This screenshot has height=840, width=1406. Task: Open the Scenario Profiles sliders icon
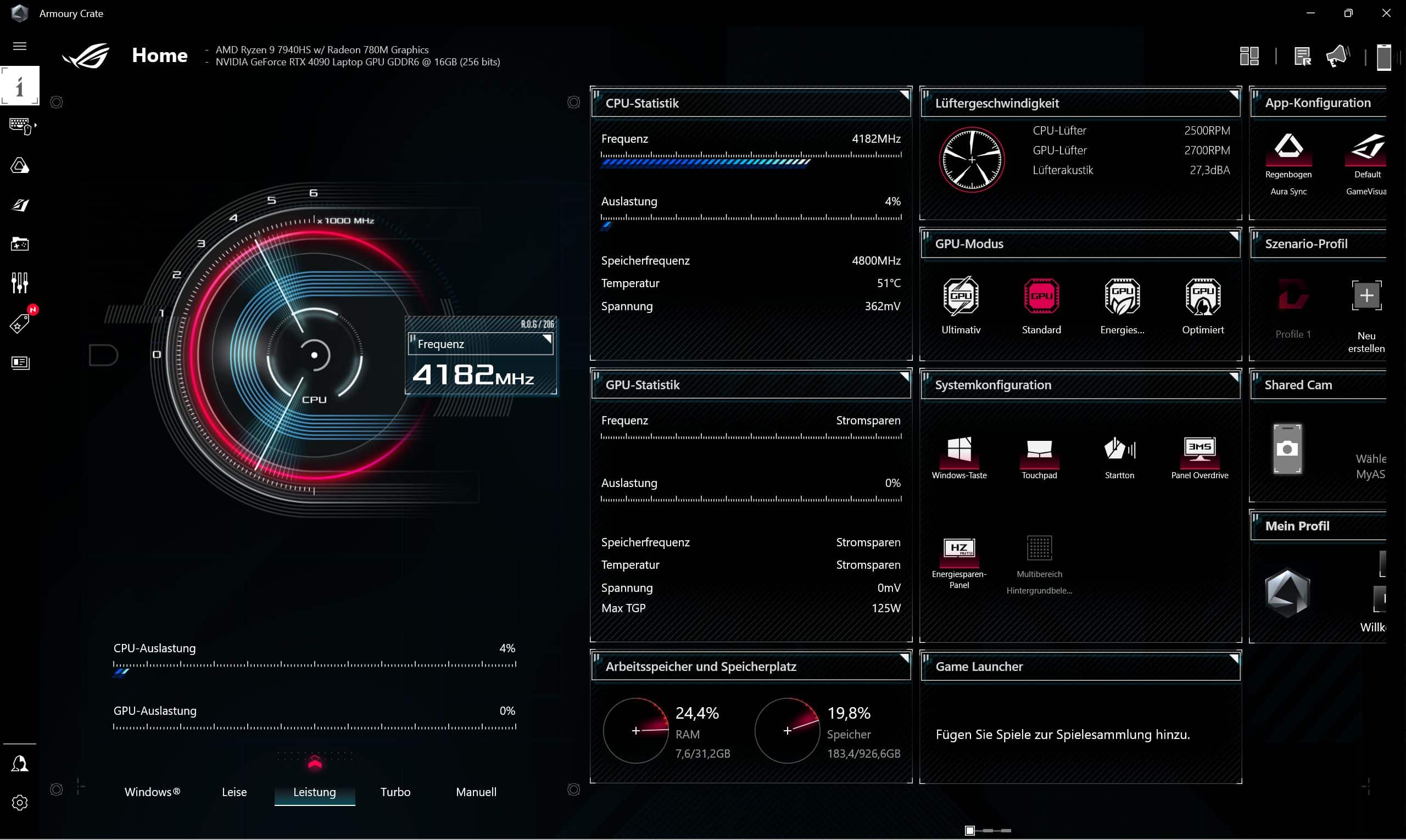20,282
